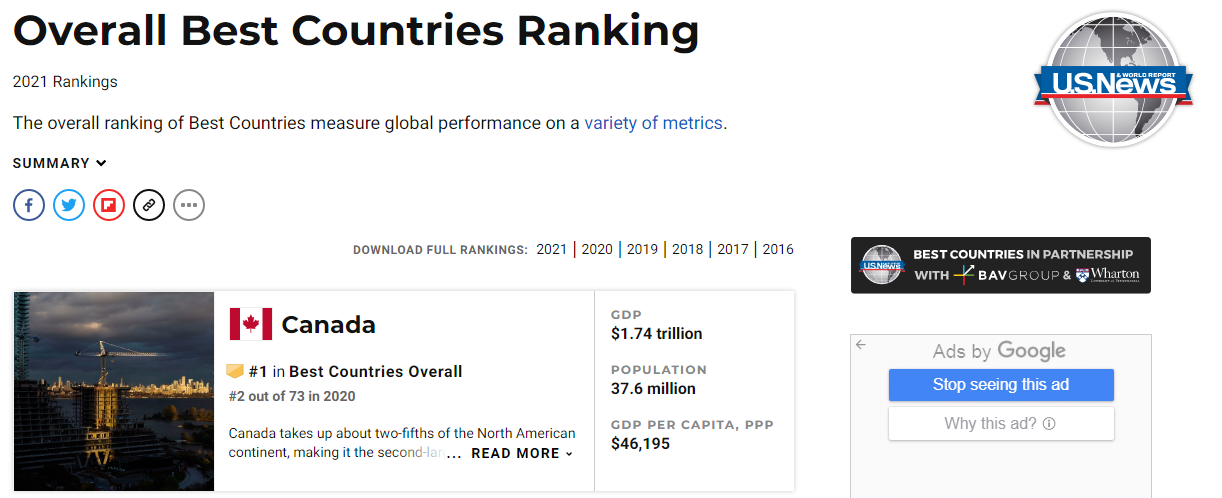The height and width of the screenshot is (498, 1222).
Task: Share via the Flipboard icon
Action: [x=109, y=206]
